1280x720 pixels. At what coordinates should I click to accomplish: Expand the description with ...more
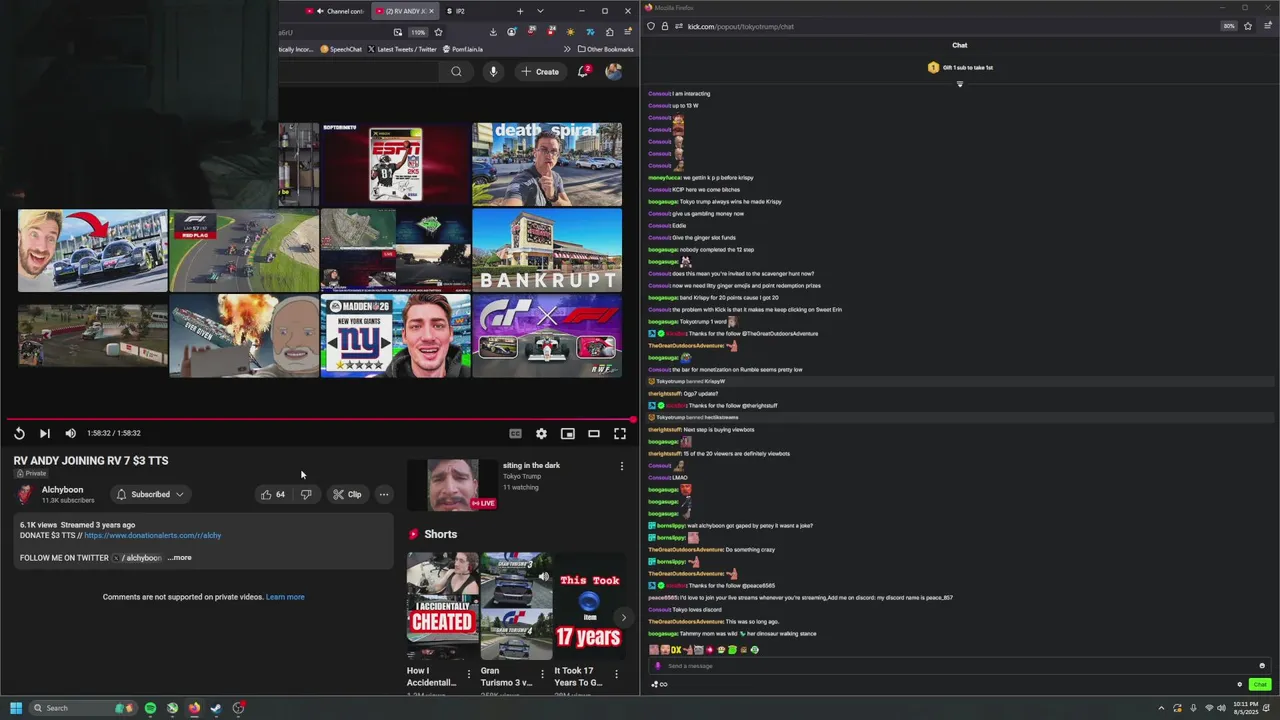point(179,558)
